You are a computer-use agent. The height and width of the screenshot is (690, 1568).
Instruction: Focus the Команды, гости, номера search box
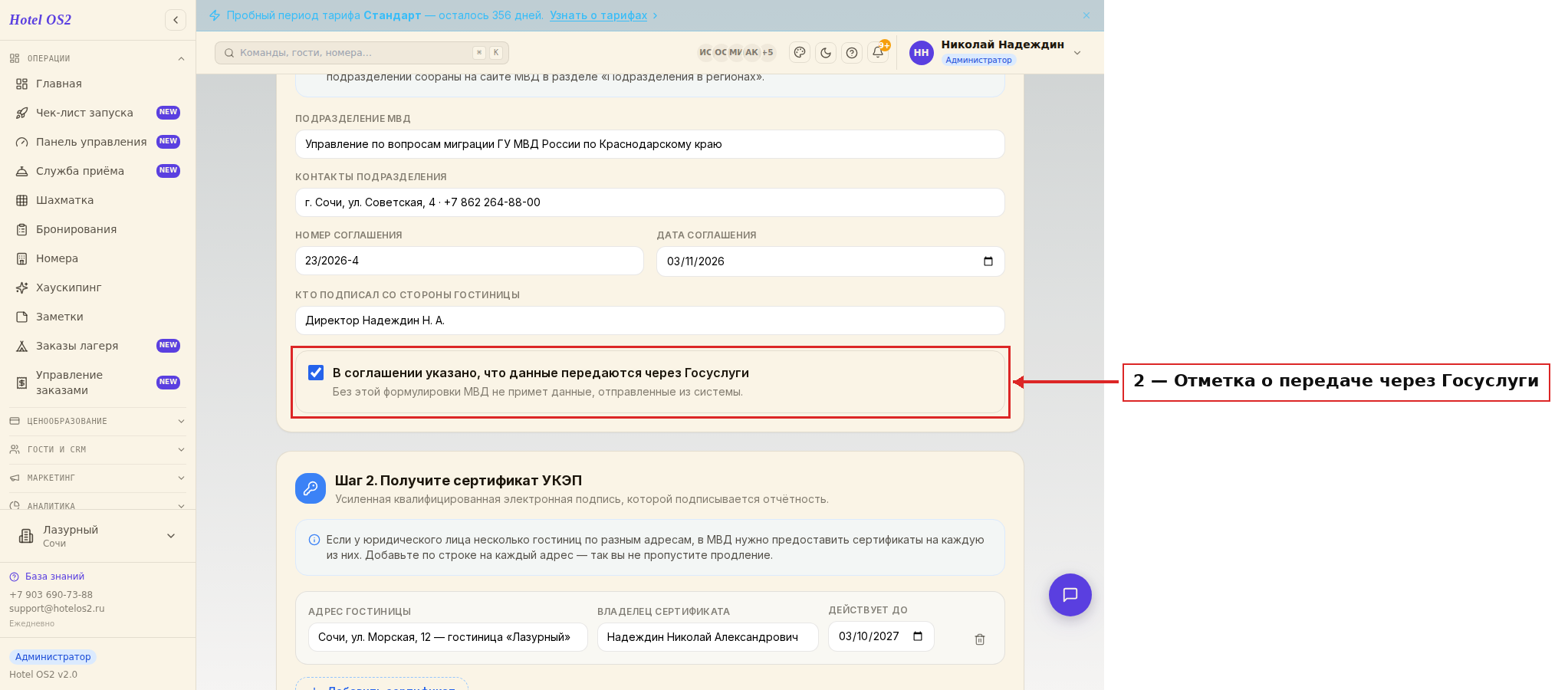(x=362, y=53)
